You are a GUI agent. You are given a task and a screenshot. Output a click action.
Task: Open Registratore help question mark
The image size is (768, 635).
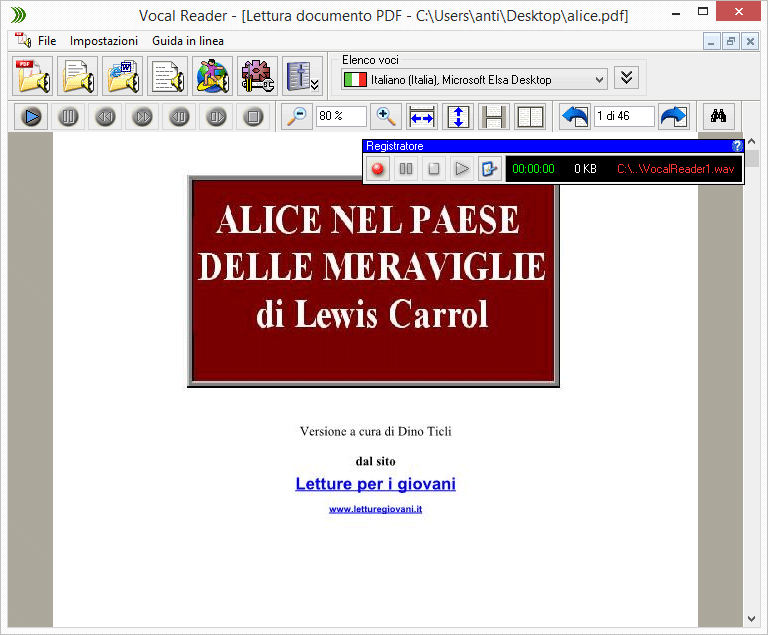[737, 146]
